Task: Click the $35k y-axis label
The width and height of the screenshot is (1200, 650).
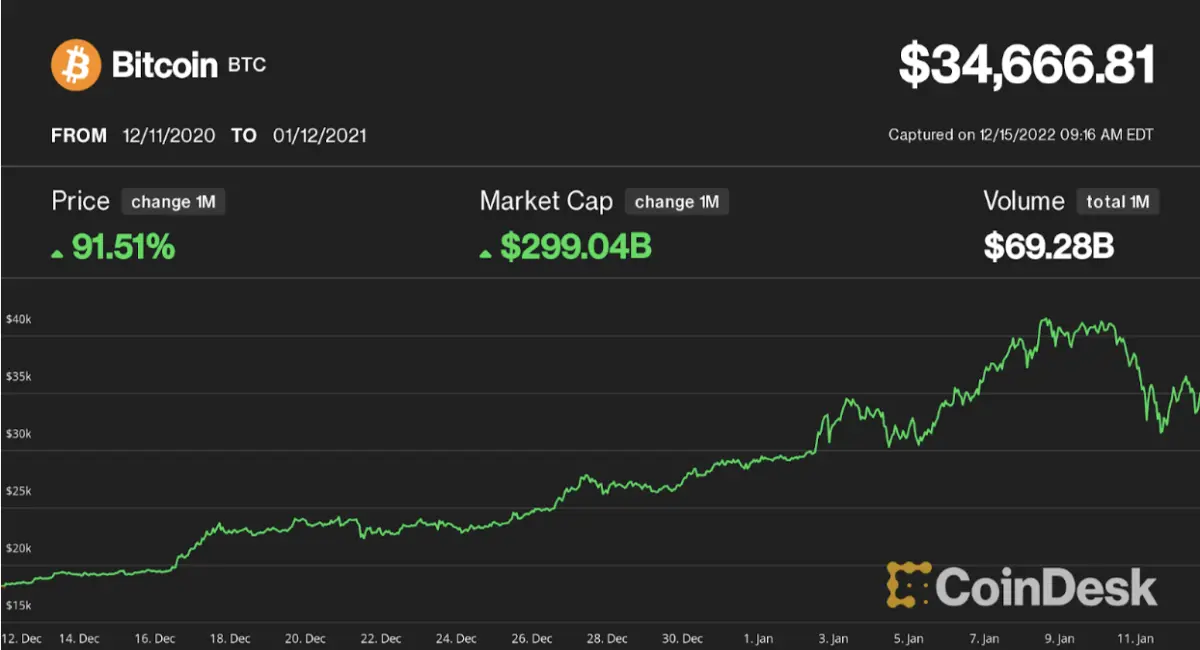Action: 19,377
